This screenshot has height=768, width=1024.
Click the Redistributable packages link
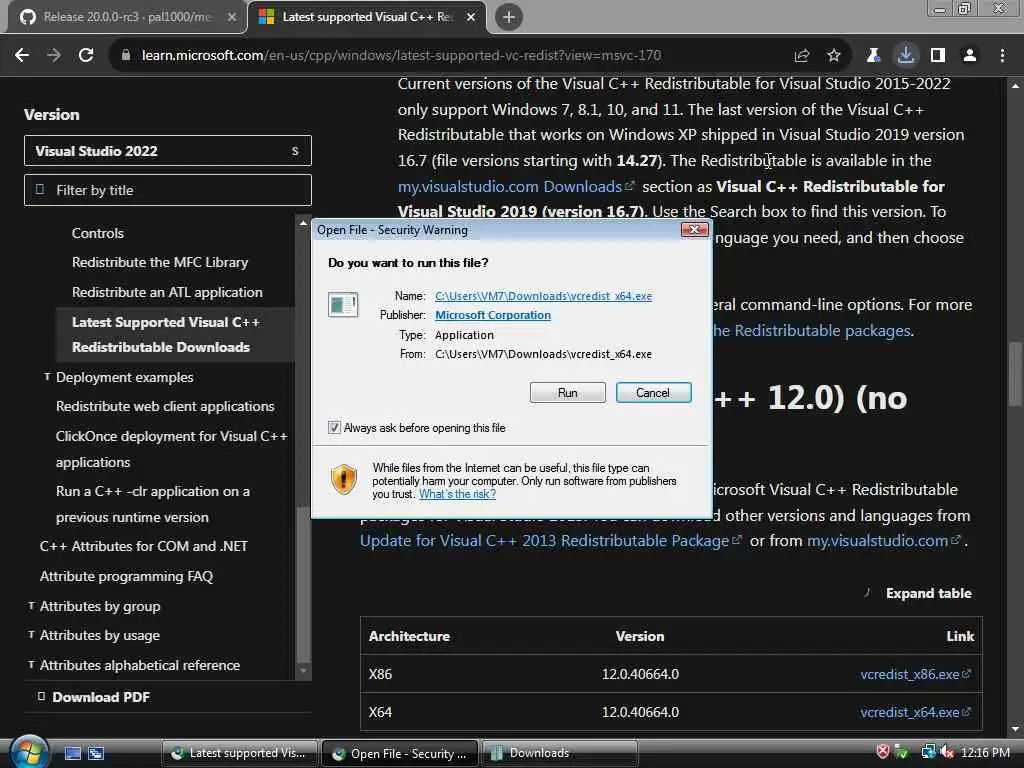tap(812, 330)
